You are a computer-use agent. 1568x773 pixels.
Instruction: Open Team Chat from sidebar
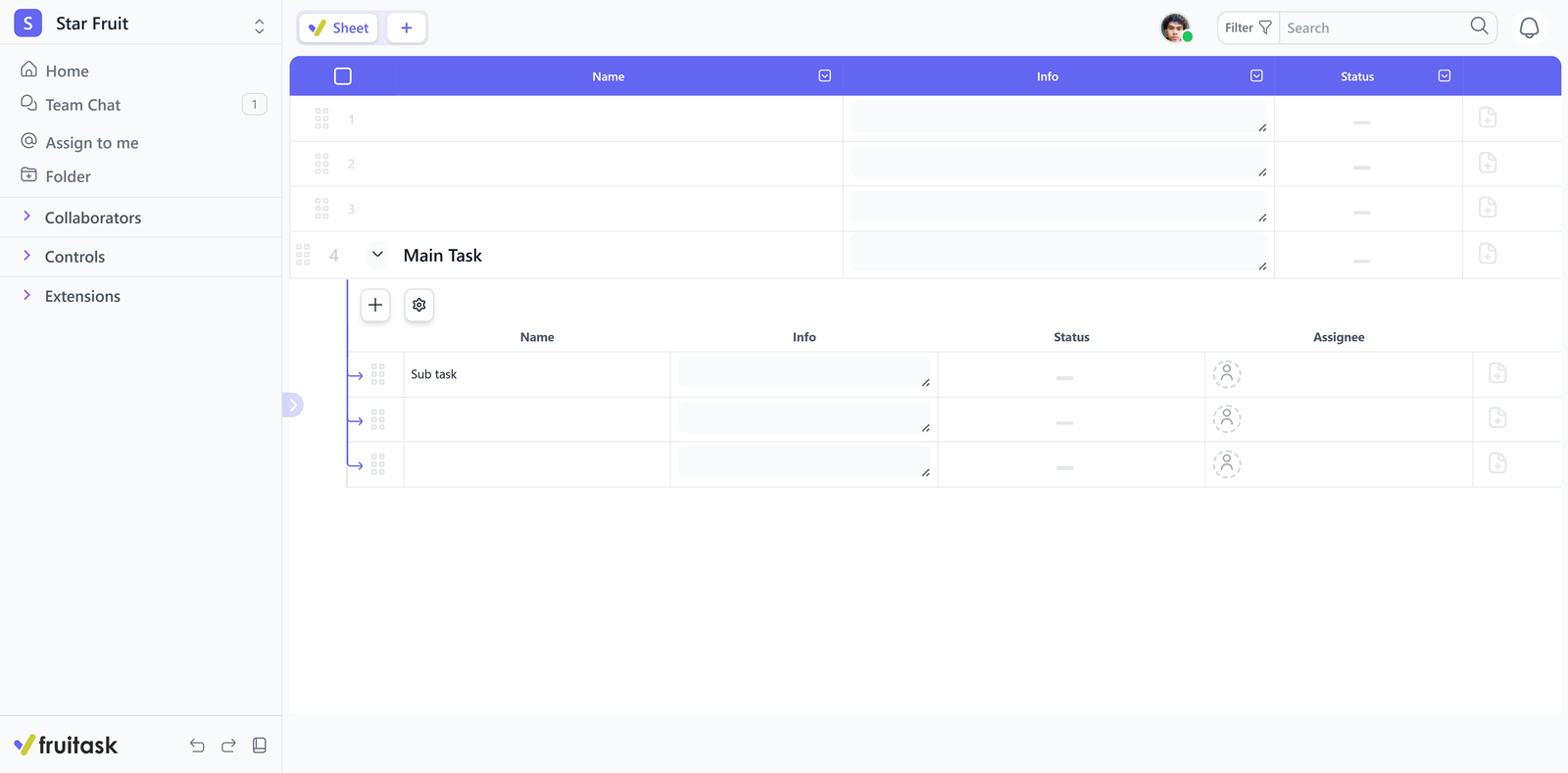click(82, 105)
